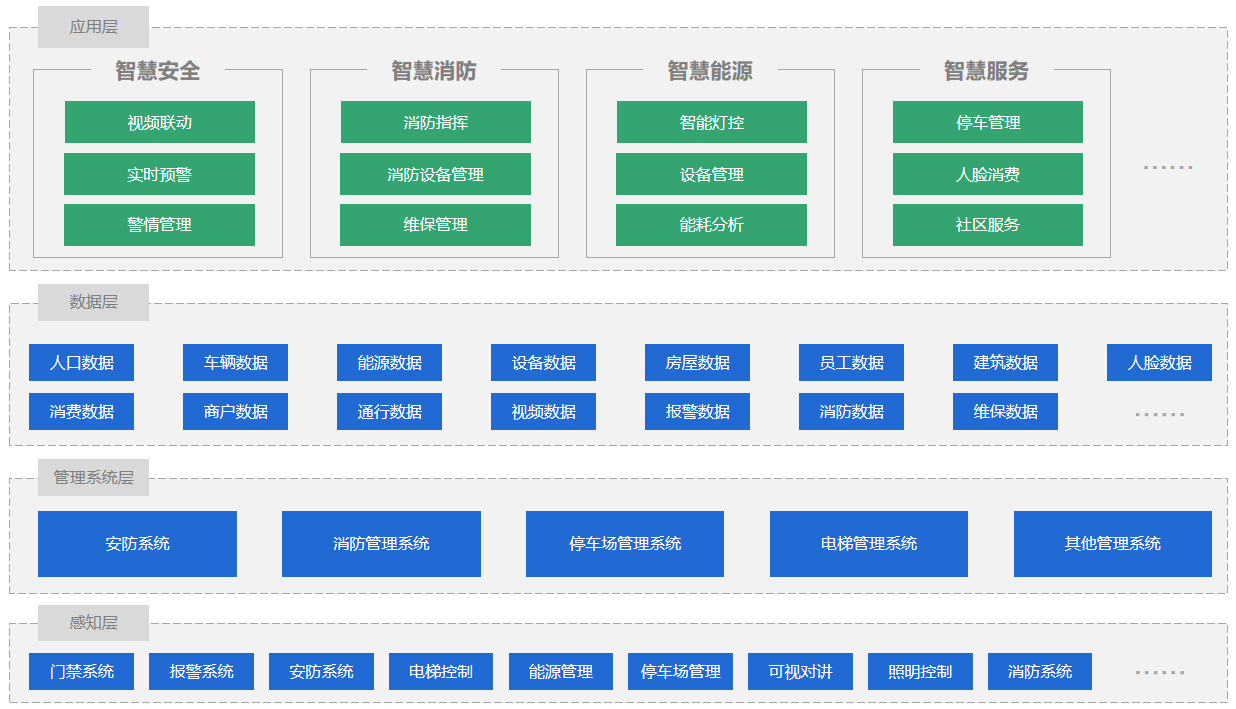Select the 实时预警 green box
The width and height of the screenshot is (1236, 709).
tap(160, 174)
